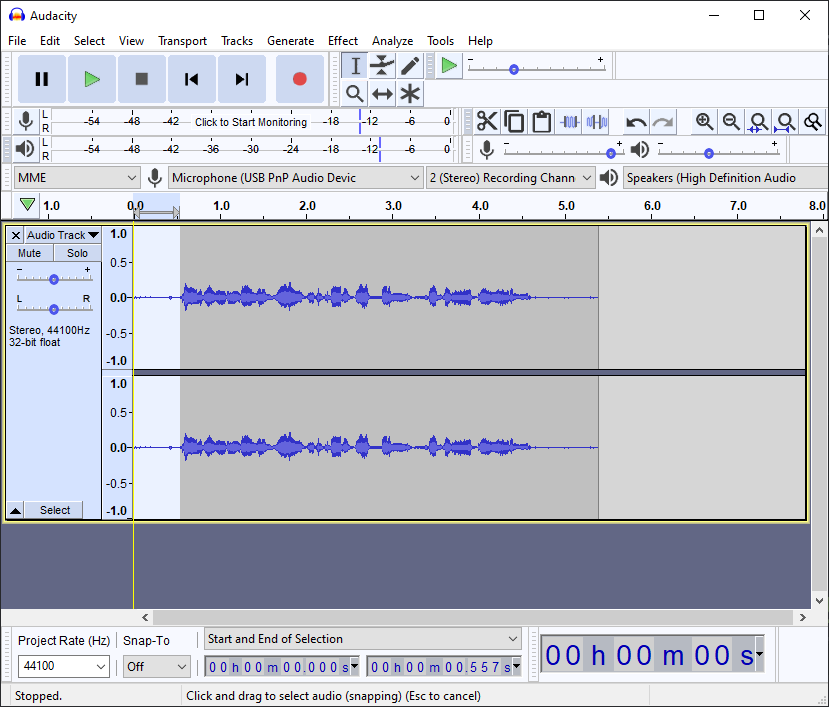Viewport: 829px width, 707px height.
Task: Click the Paste clipboard icon
Action: [x=541, y=122]
